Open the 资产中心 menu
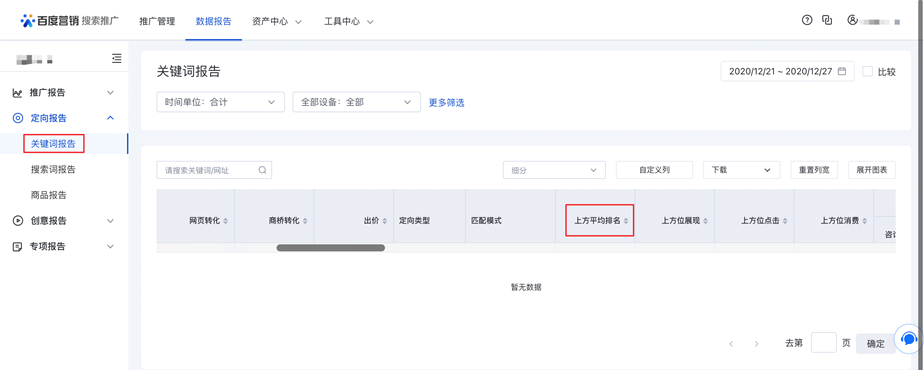The image size is (924, 370). 276,21
